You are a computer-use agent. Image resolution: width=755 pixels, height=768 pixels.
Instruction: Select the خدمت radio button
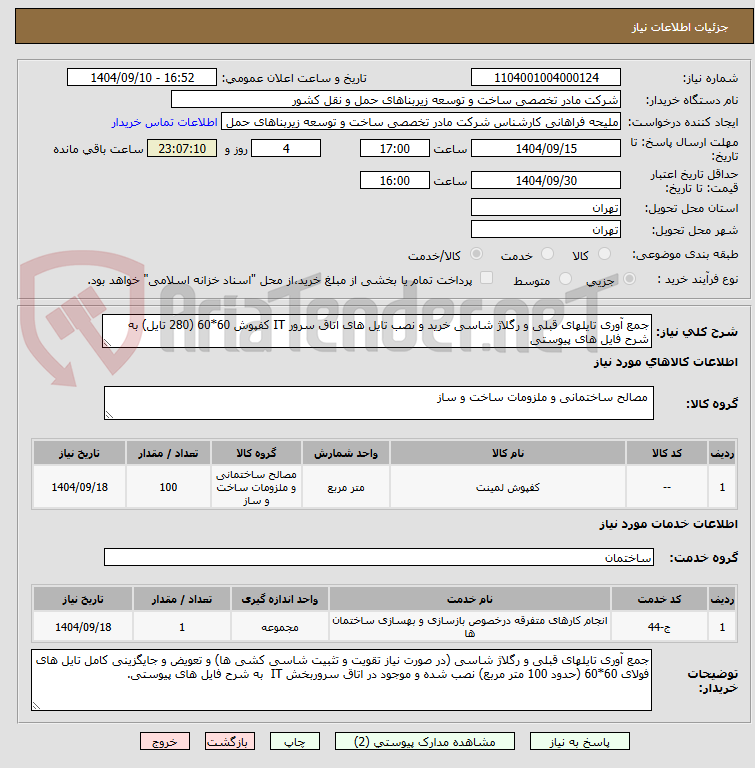pyautogui.click(x=547, y=254)
